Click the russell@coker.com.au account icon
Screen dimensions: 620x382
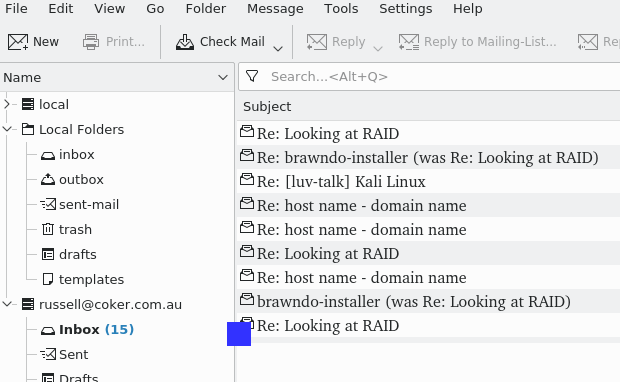(x=28, y=304)
